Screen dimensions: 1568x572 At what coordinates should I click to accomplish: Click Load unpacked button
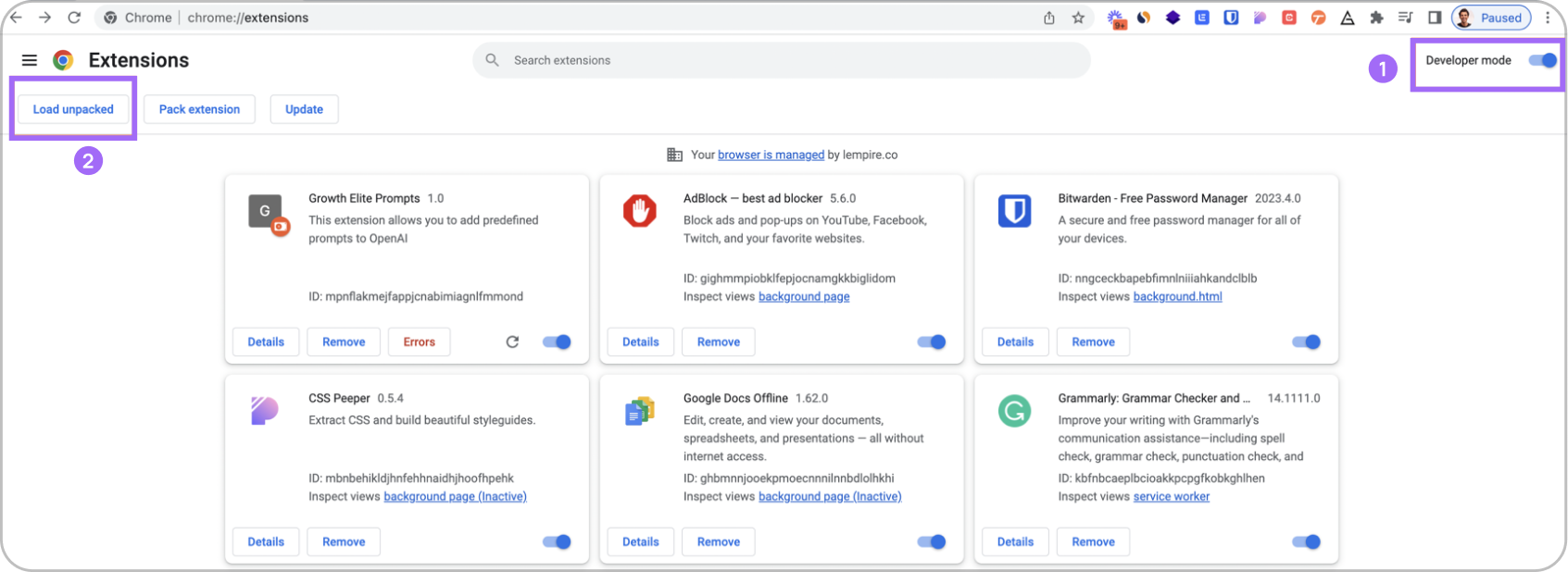(x=73, y=109)
